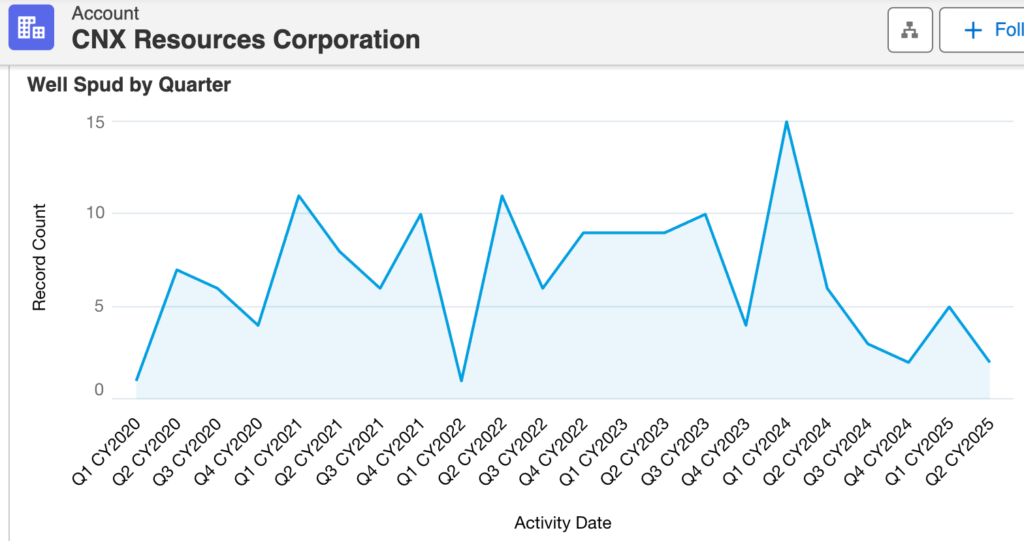Click the Q2 CY2023 axis label
The height and width of the screenshot is (541, 1024).
(634, 451)
